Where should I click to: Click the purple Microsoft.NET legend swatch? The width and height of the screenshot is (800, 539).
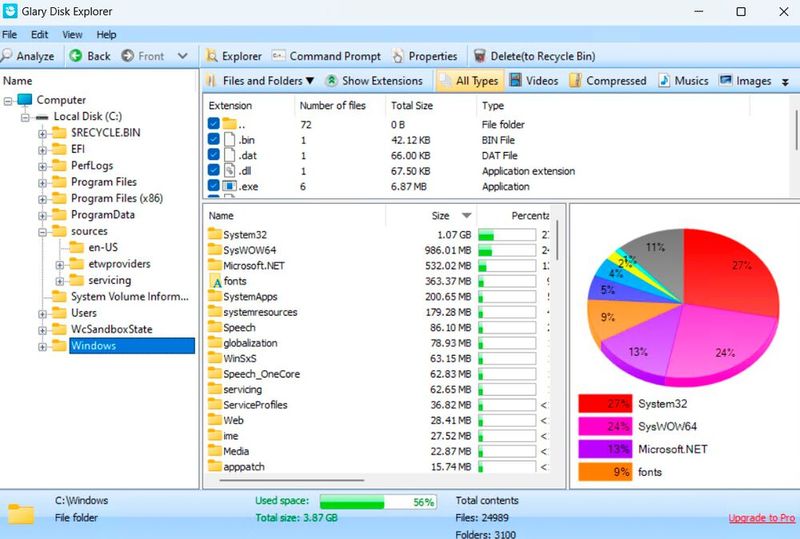coord(605,449)
